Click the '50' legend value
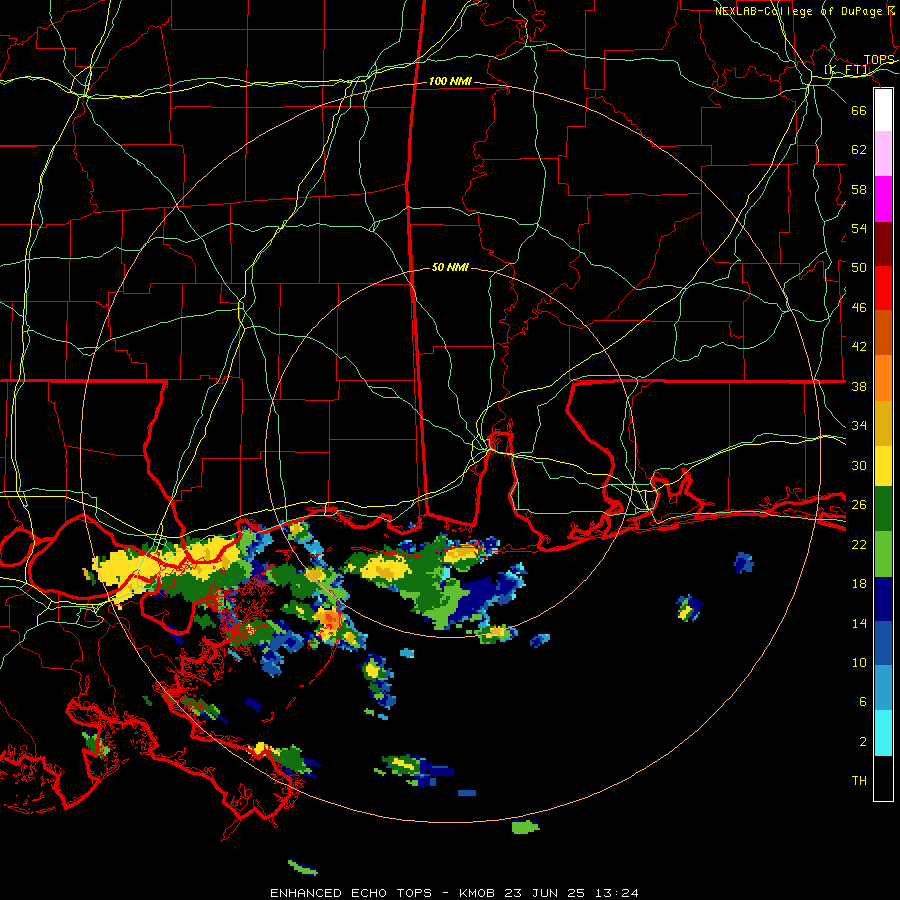This screenshot has width=900, height=900. [859, 268]
